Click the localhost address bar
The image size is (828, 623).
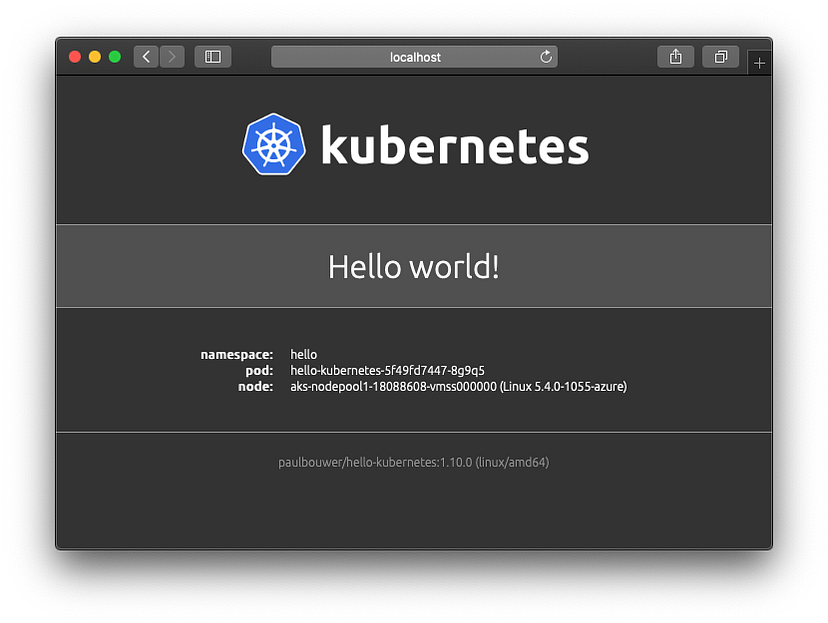414,57
